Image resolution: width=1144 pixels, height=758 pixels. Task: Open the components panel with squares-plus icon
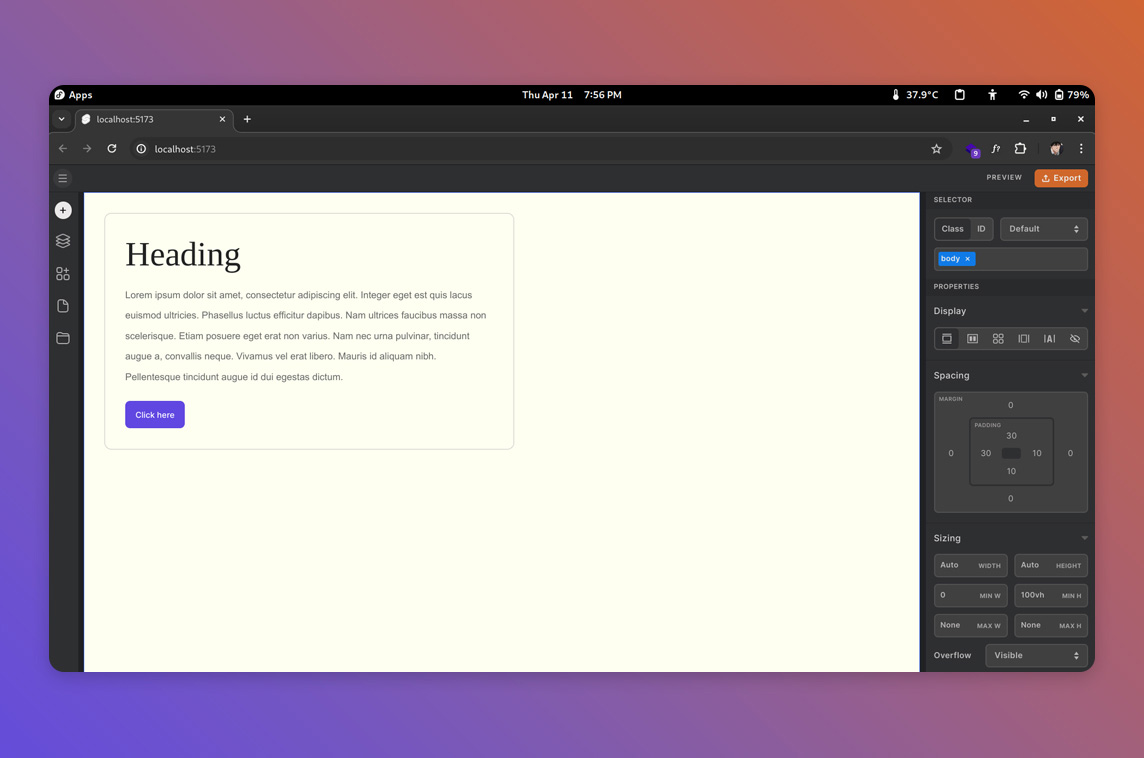pyautogui.click(x=63, y=274)
